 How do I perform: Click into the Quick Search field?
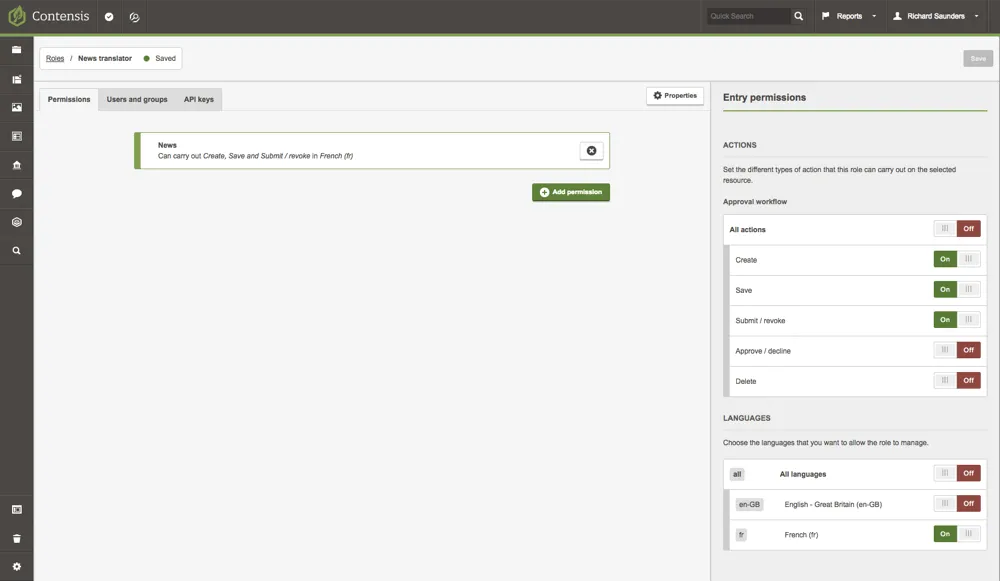(x=748, y=16)
